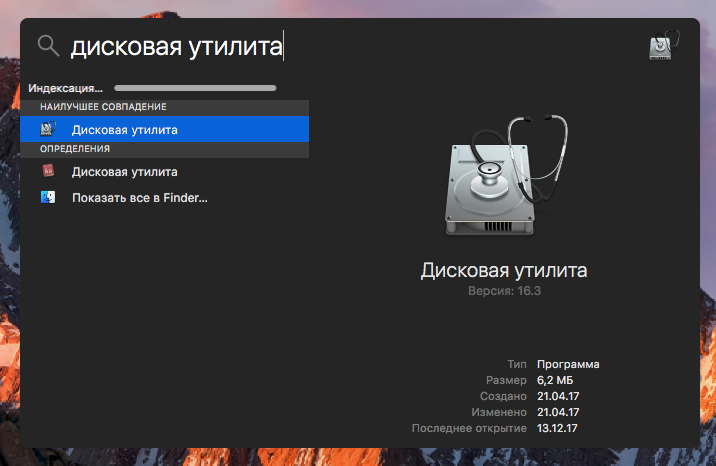Click the Dictionary icon in definitions row
Screen dimensions: 716x466
click(48, 171)
